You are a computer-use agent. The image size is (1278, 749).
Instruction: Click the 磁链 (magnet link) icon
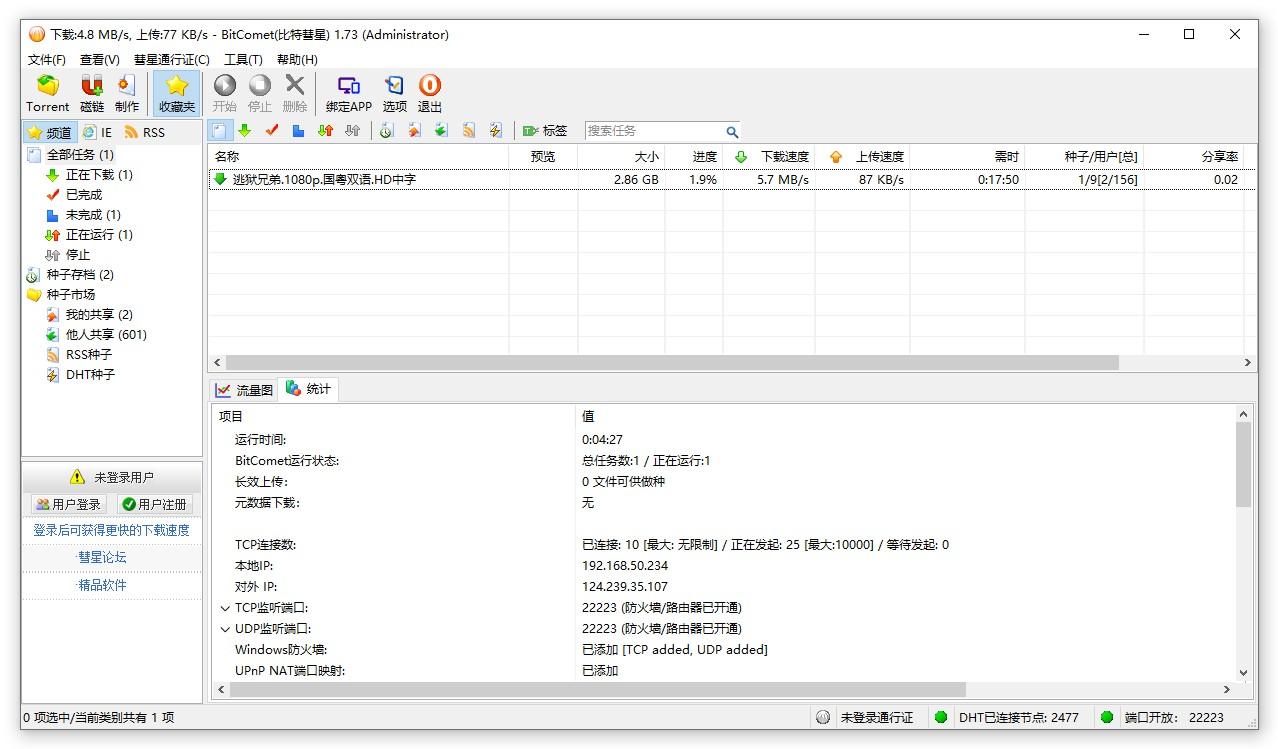click(x=91, y=92)
